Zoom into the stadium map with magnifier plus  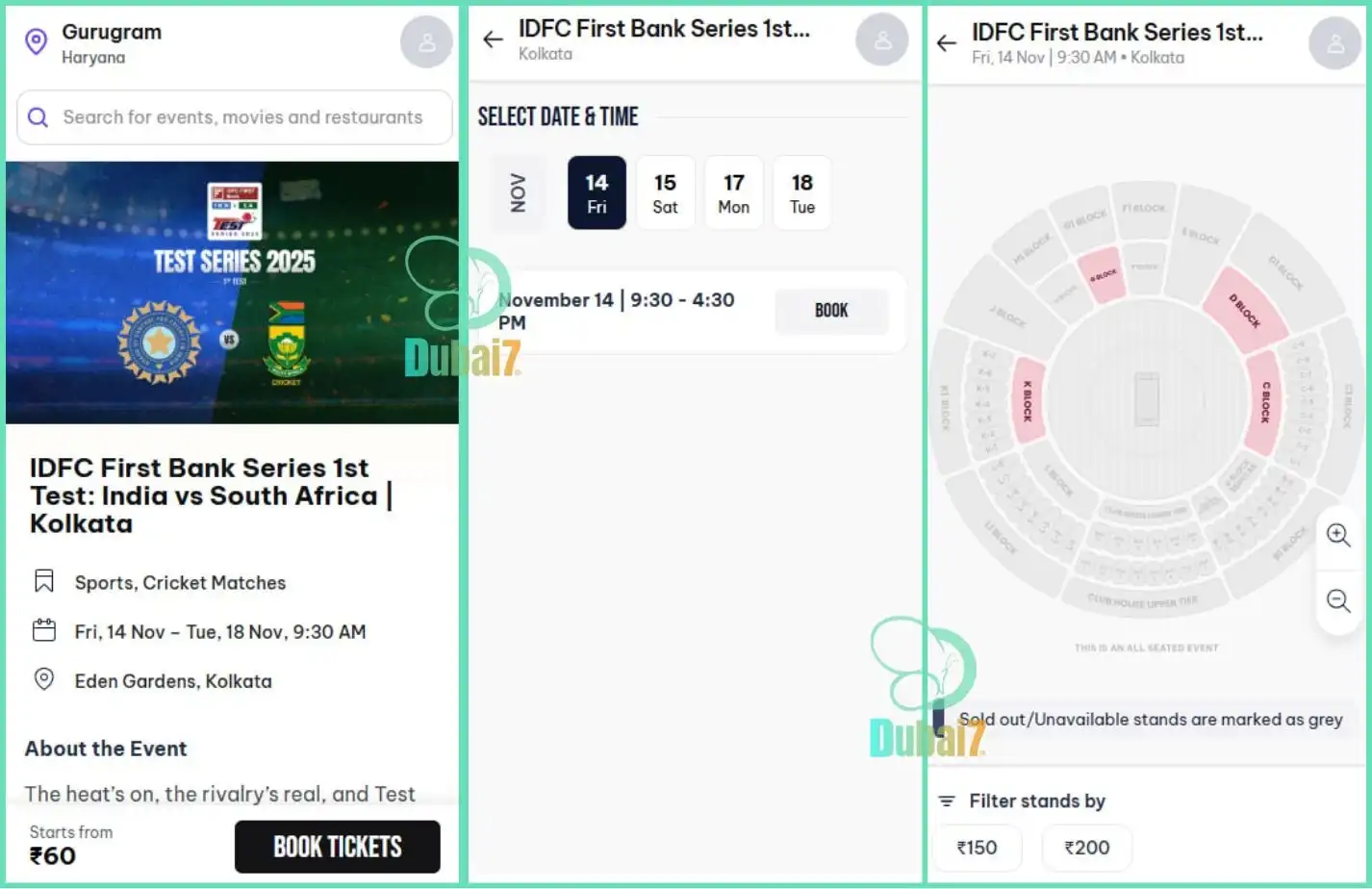pyautogui.click(x=1337, y=535)
